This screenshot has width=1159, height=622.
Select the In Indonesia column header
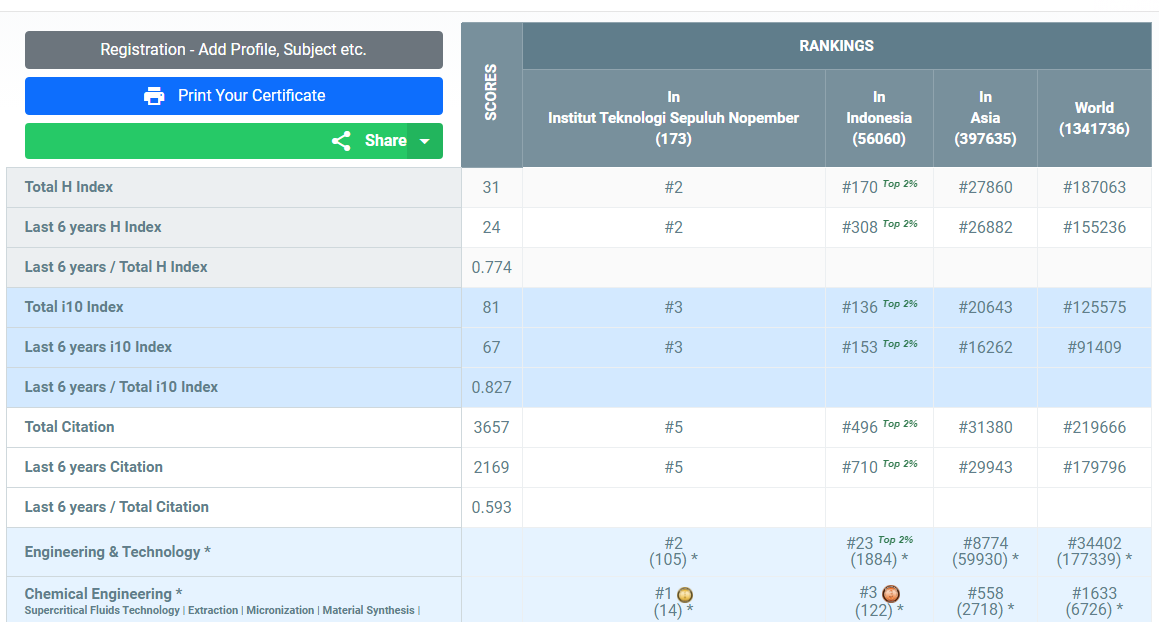click(879, 118)
